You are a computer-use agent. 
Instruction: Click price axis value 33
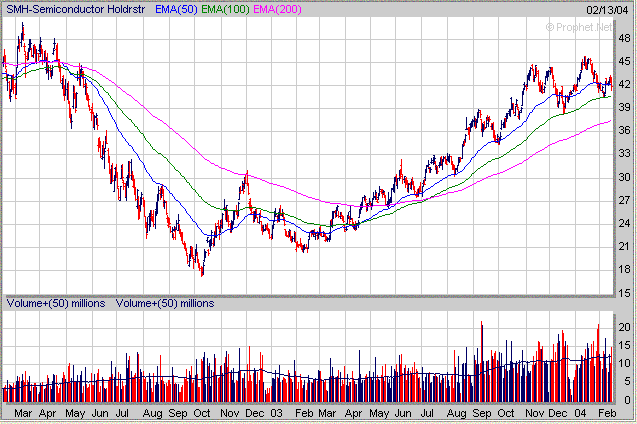624,154
